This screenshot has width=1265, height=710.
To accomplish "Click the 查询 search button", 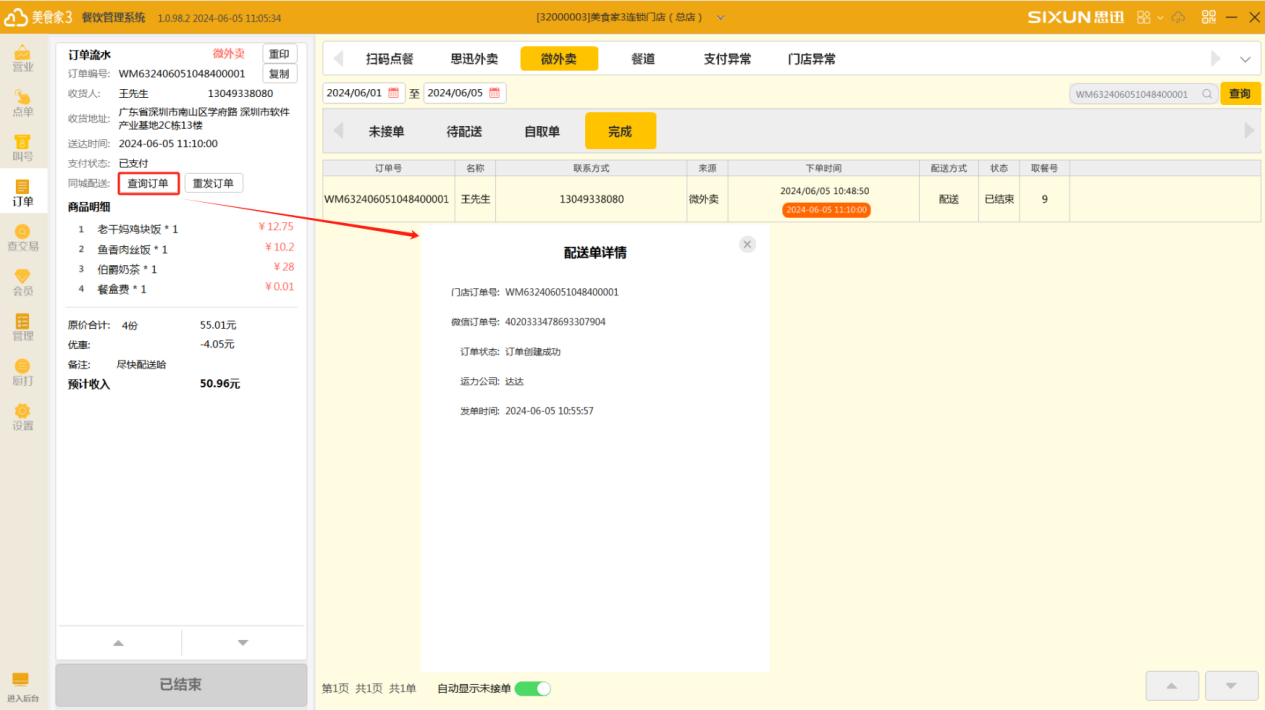I will [1240, 94].
